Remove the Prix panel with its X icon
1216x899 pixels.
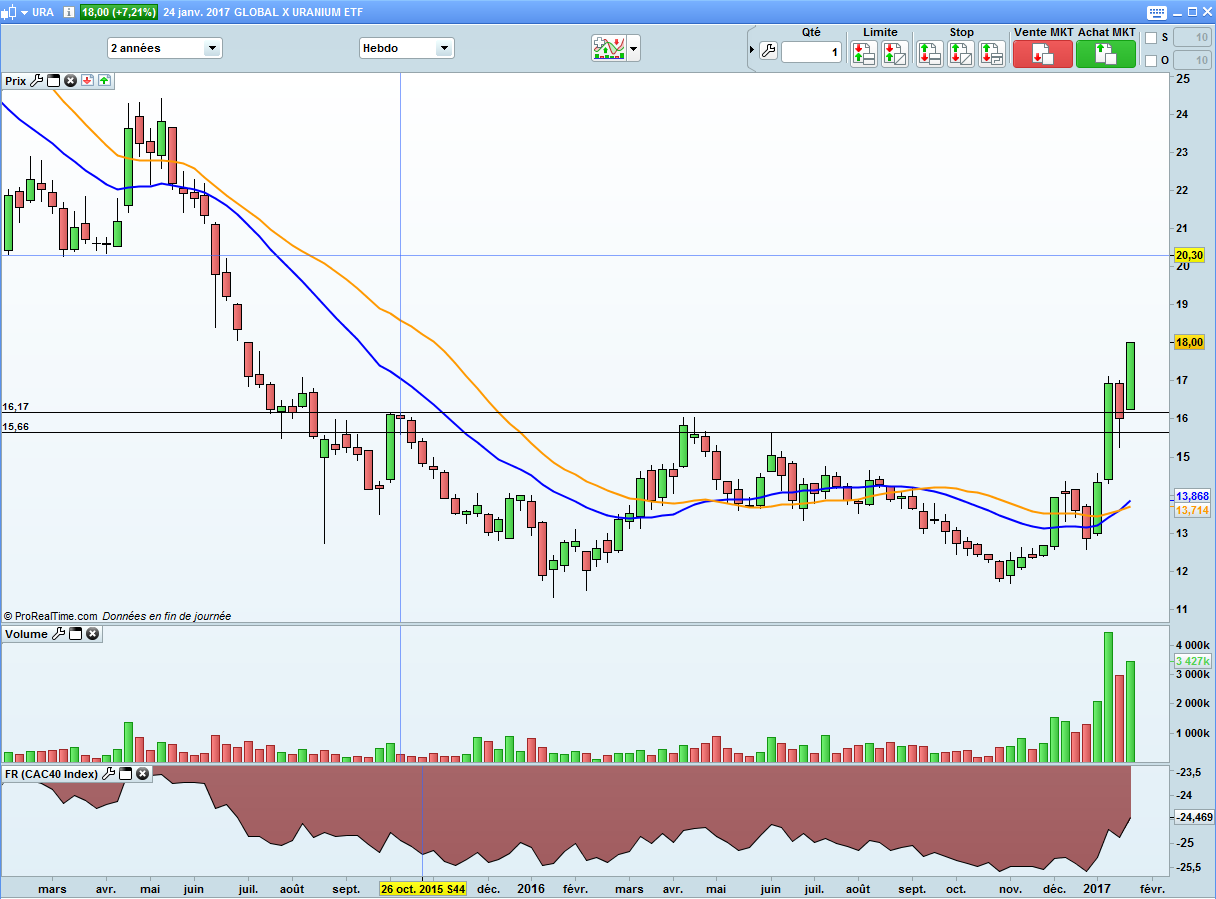pos(70,81)
